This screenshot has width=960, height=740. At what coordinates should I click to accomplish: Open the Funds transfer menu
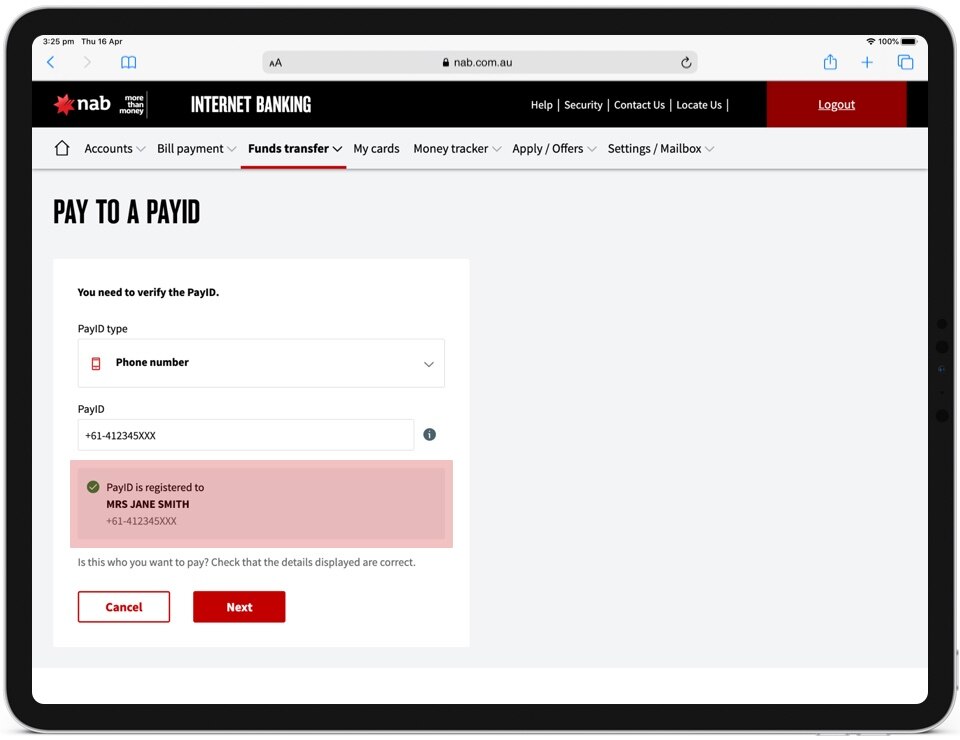[x=294, y=149]
